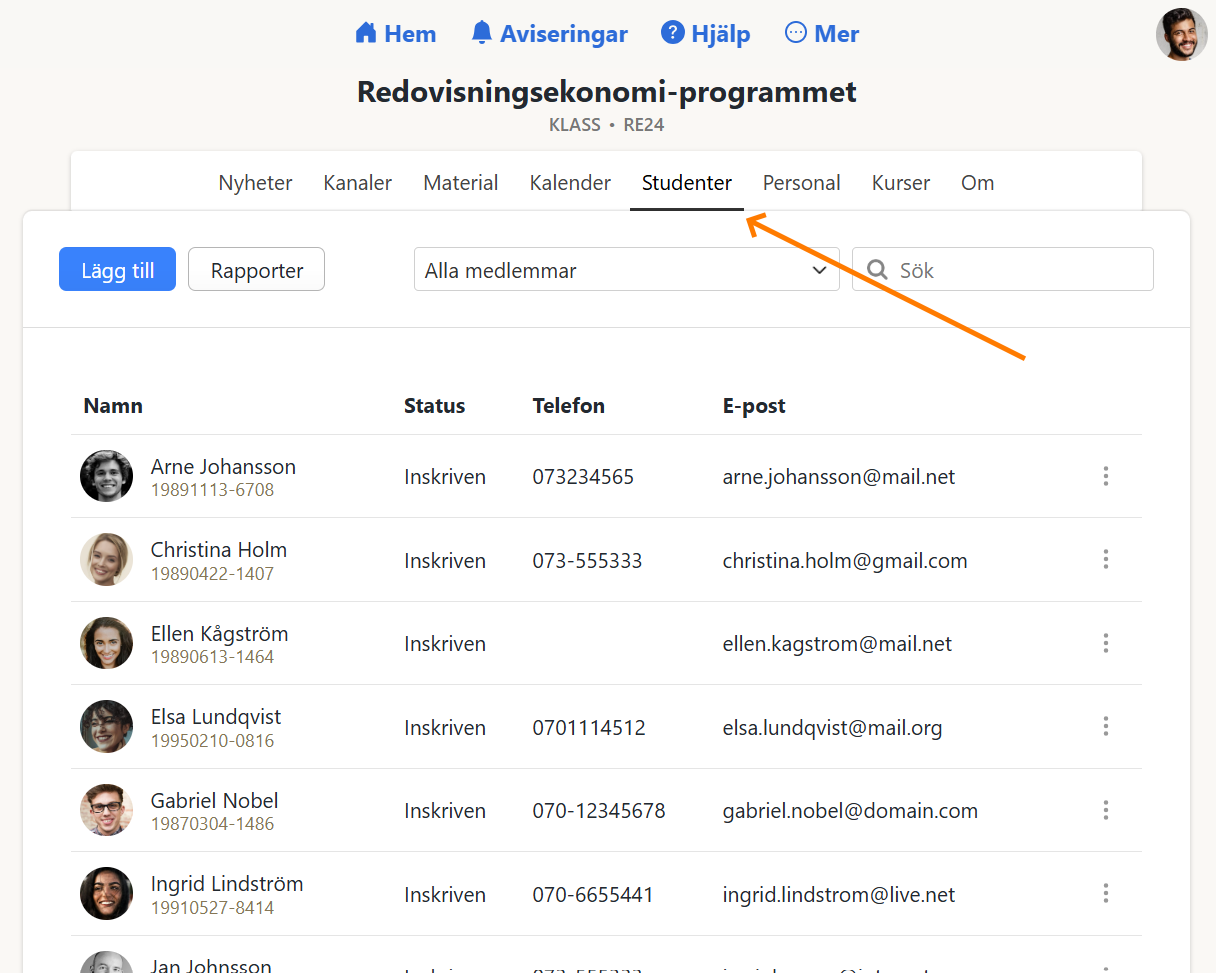Viewport: 1216px width, 973px height.
Task: Click the Hjälp question mark icon
Action: point(672,34)
